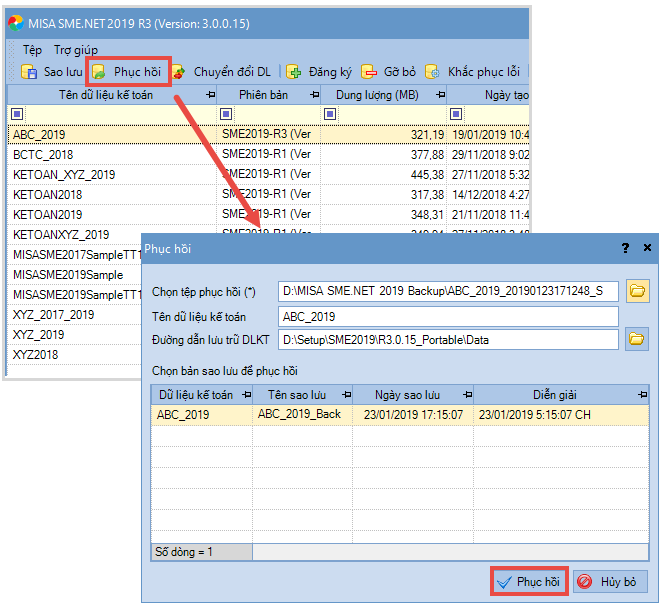Viewport: 661px width, 606px height.
Task: Select the MISASME2019Sample database row
Action: (75, 275)
